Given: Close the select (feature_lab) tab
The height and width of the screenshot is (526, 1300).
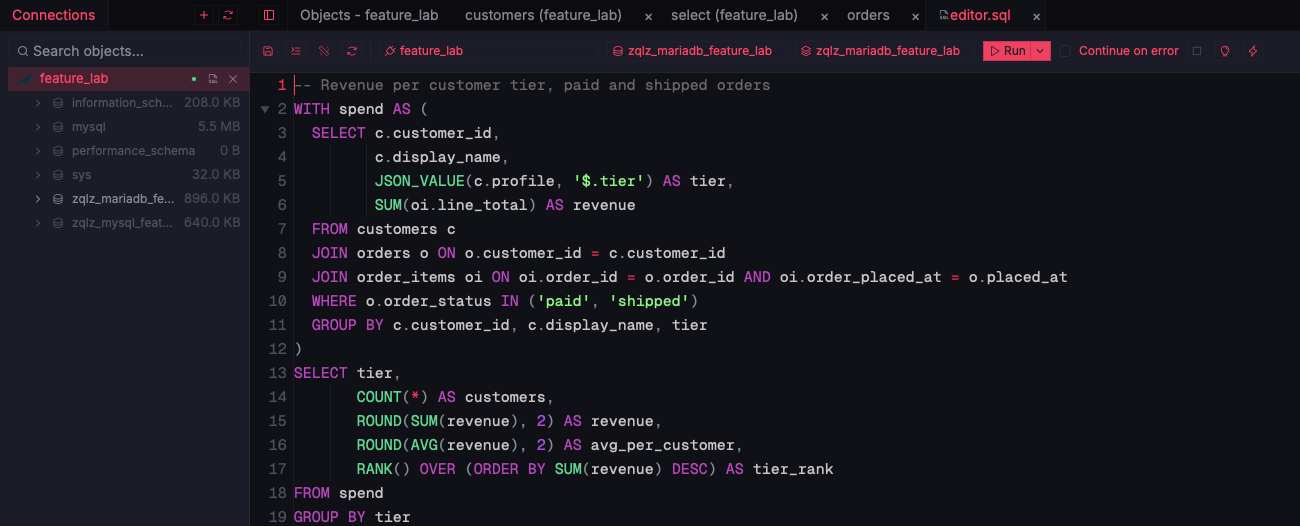Looking at the screenshot, I should point(824,16).
